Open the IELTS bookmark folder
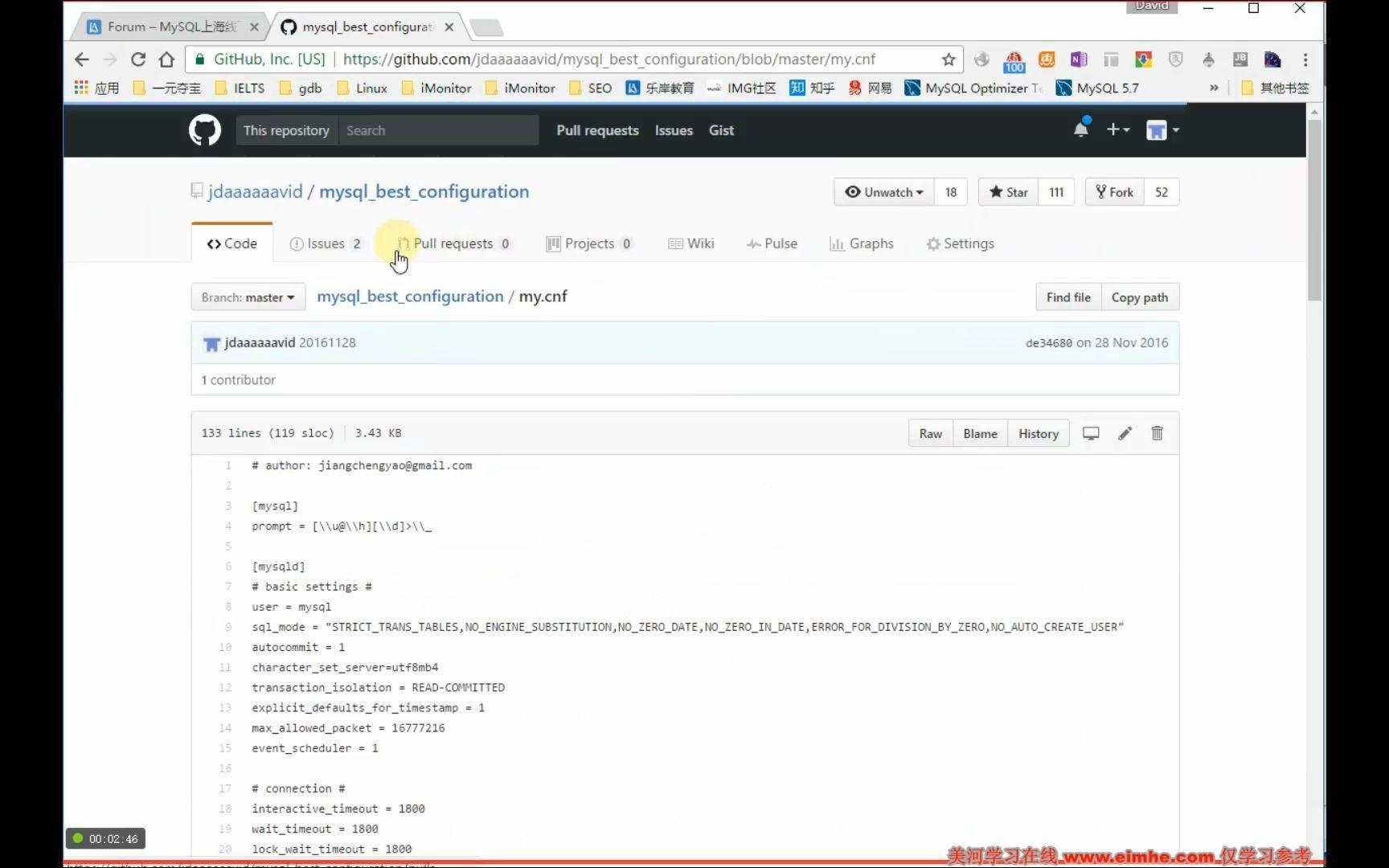The height and width of the screenshot is (868, 1389). [240, 88]
